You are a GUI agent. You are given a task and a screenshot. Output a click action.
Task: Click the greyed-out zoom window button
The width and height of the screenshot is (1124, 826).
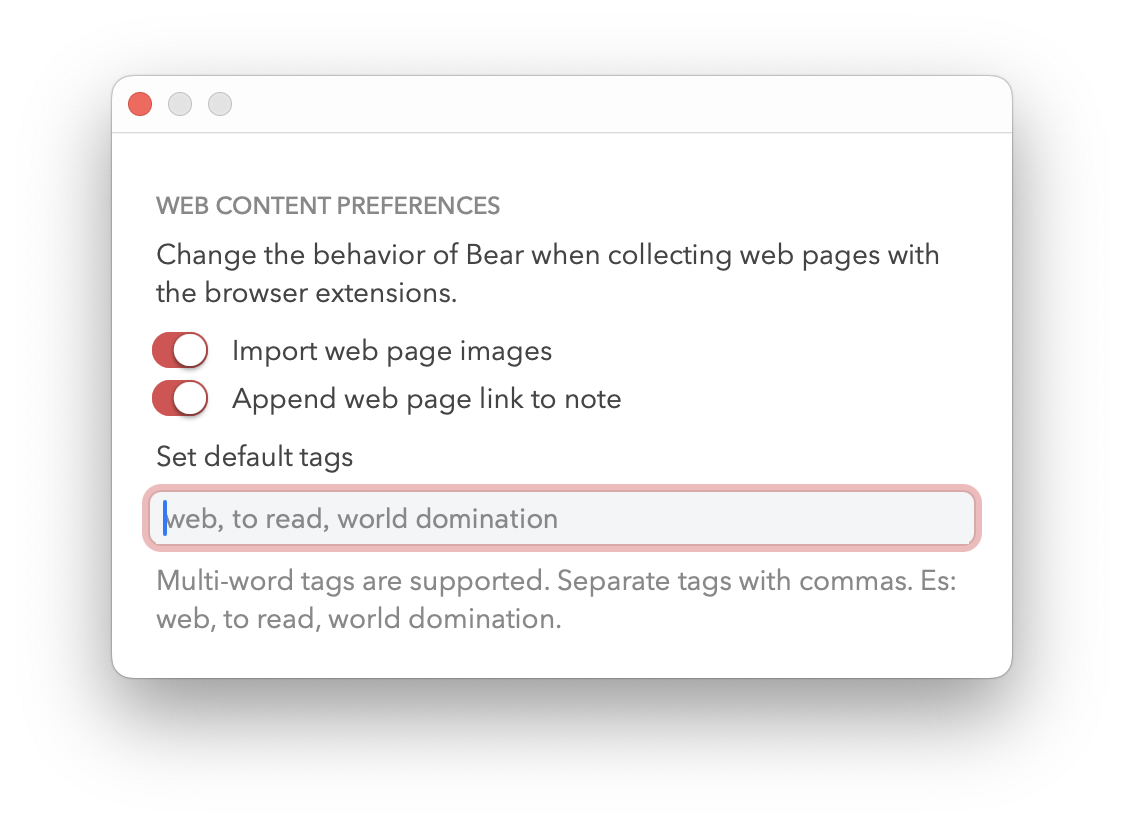coord(220,104)
